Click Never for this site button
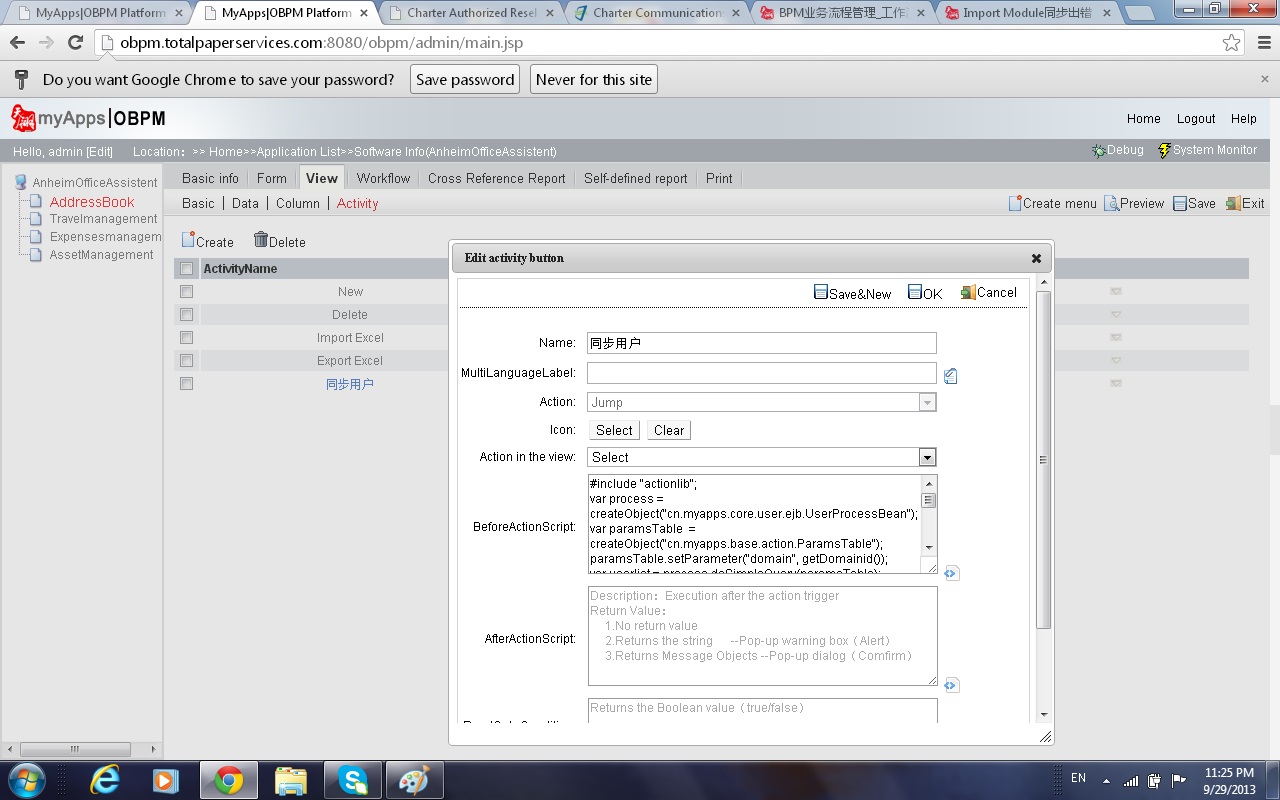This screenshot has width=1280, height=800. tap(594, 80)
